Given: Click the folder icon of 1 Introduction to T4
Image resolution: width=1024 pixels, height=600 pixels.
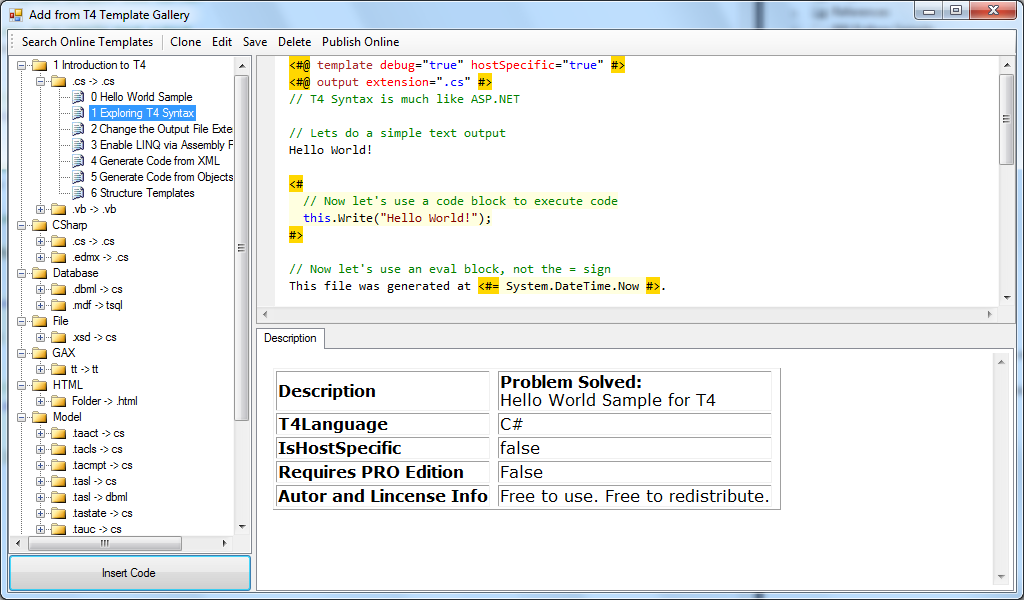Looking at the screenshot, I should [x=40, y=65].
